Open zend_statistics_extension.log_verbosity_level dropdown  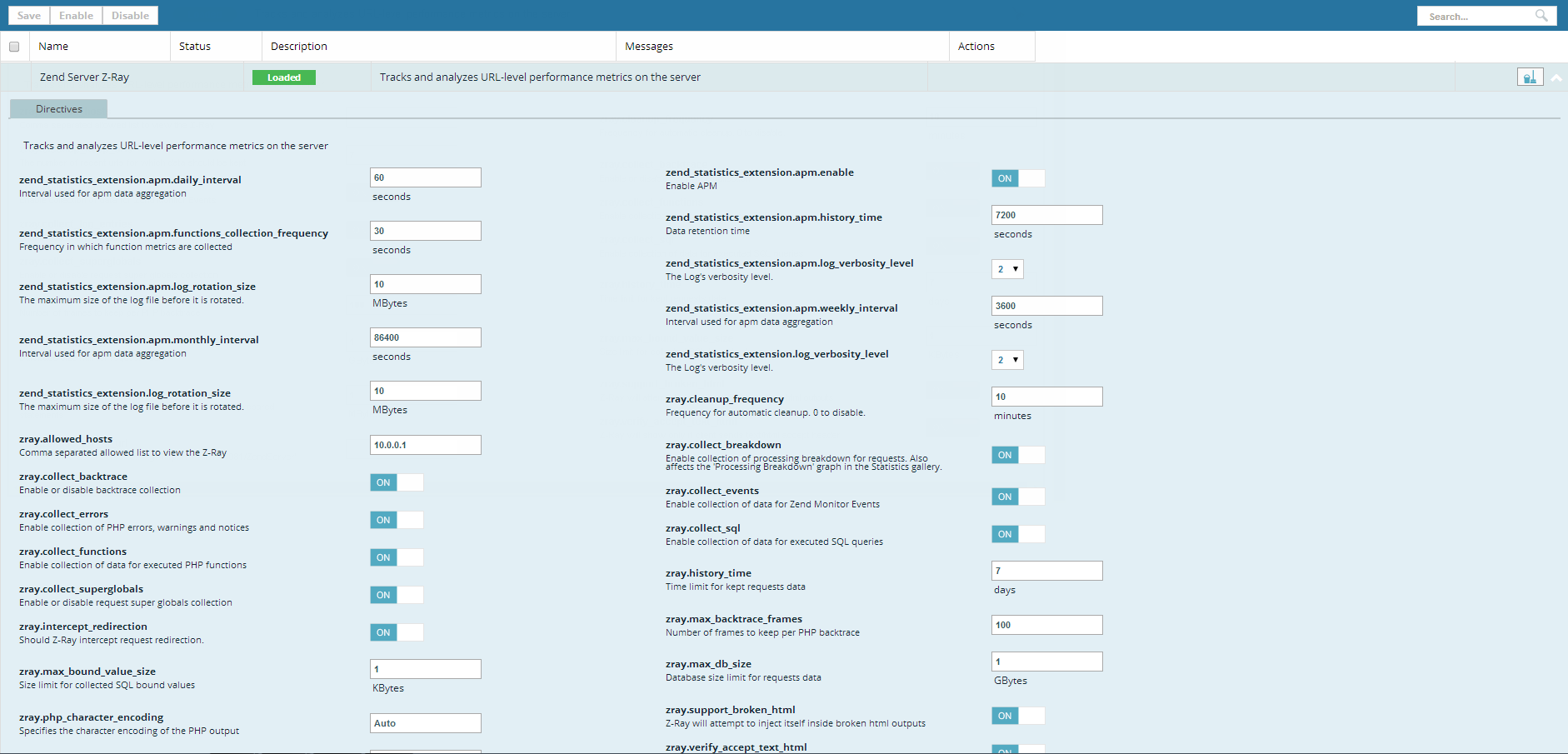[x=1007, y=360]
